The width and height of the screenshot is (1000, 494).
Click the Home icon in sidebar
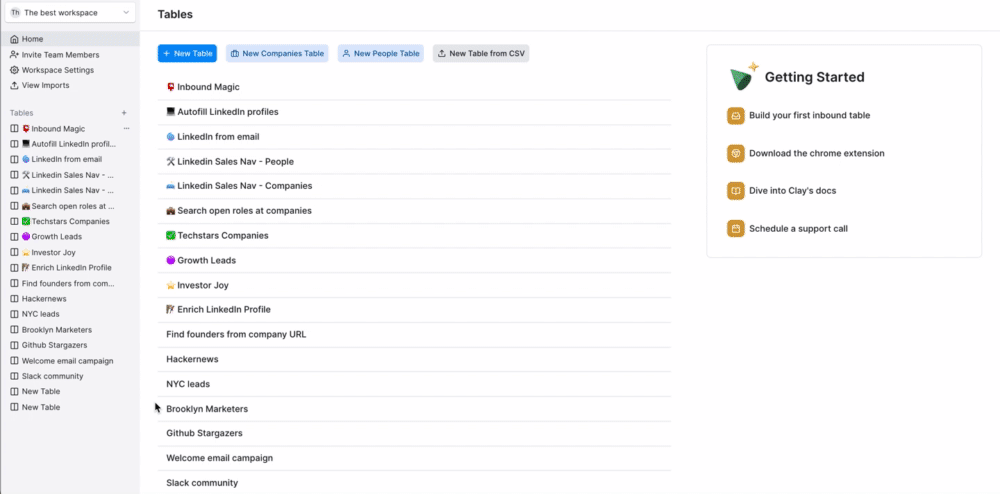pyautogui.click(x=15, y=39)
